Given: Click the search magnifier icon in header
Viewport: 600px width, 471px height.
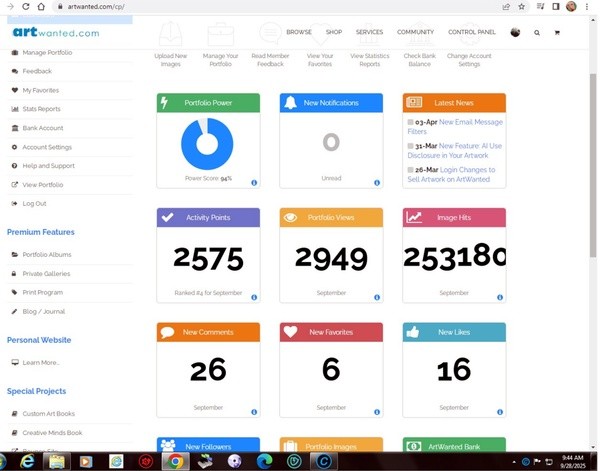Looking at the screenshot, I should pyautogui.click(x=537, y=32).
